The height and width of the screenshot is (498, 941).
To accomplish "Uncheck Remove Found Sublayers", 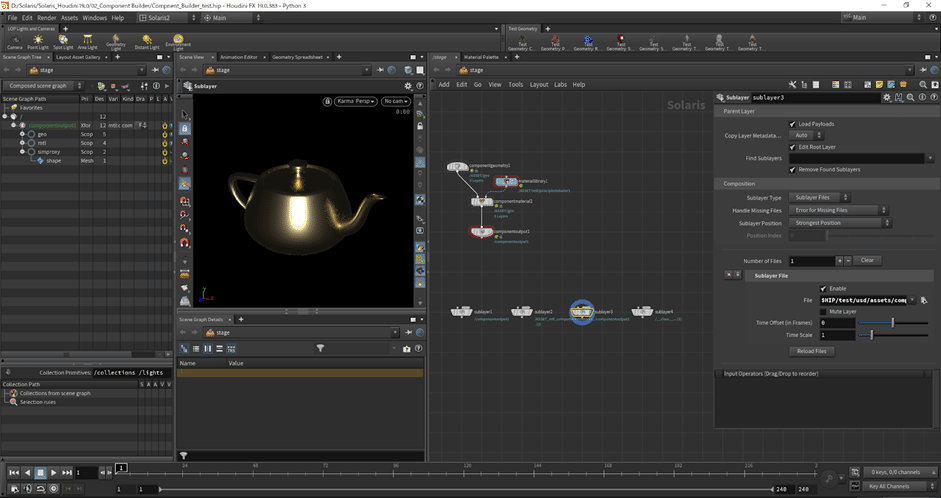I will [794, 169].
